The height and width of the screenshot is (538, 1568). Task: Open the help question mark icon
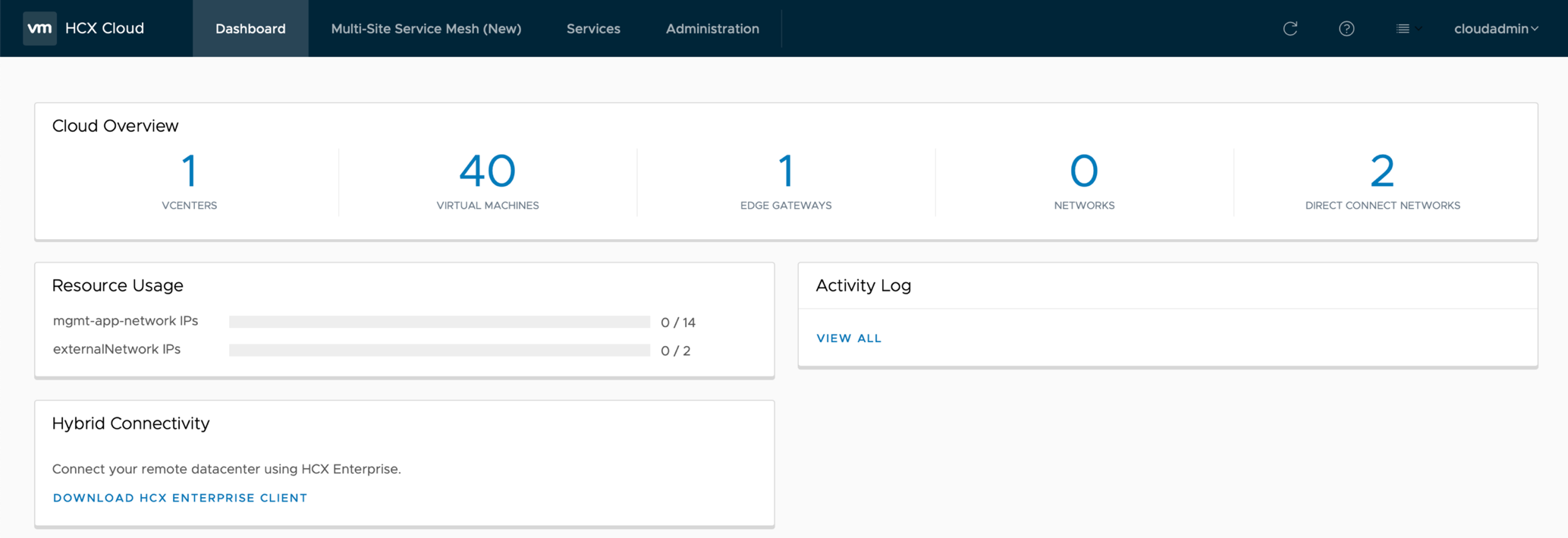(x=1346, y=29)
